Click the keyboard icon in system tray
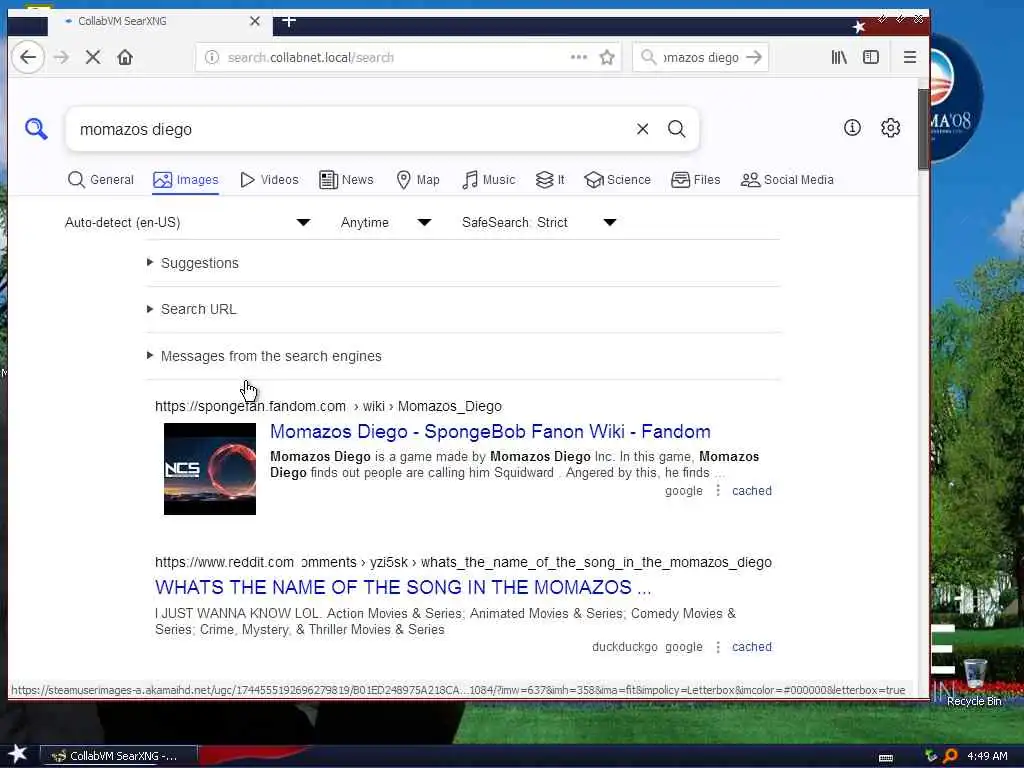The width and height of the screenshot is (1024, 768). tap(886, 758)
